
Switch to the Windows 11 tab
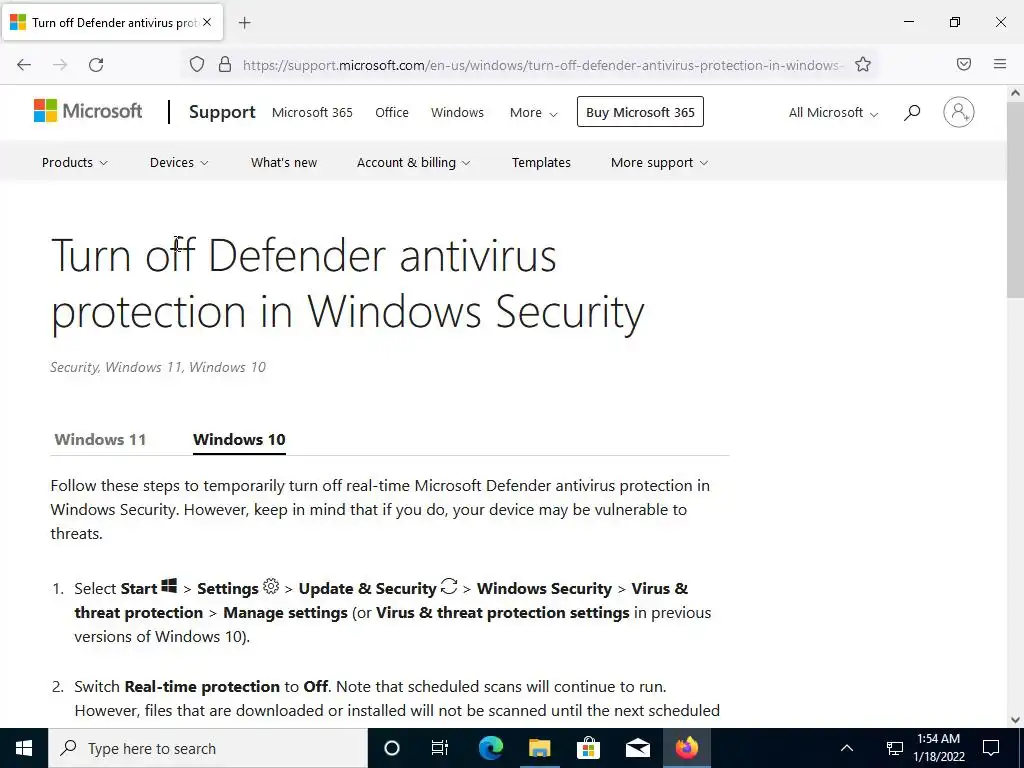100,440
